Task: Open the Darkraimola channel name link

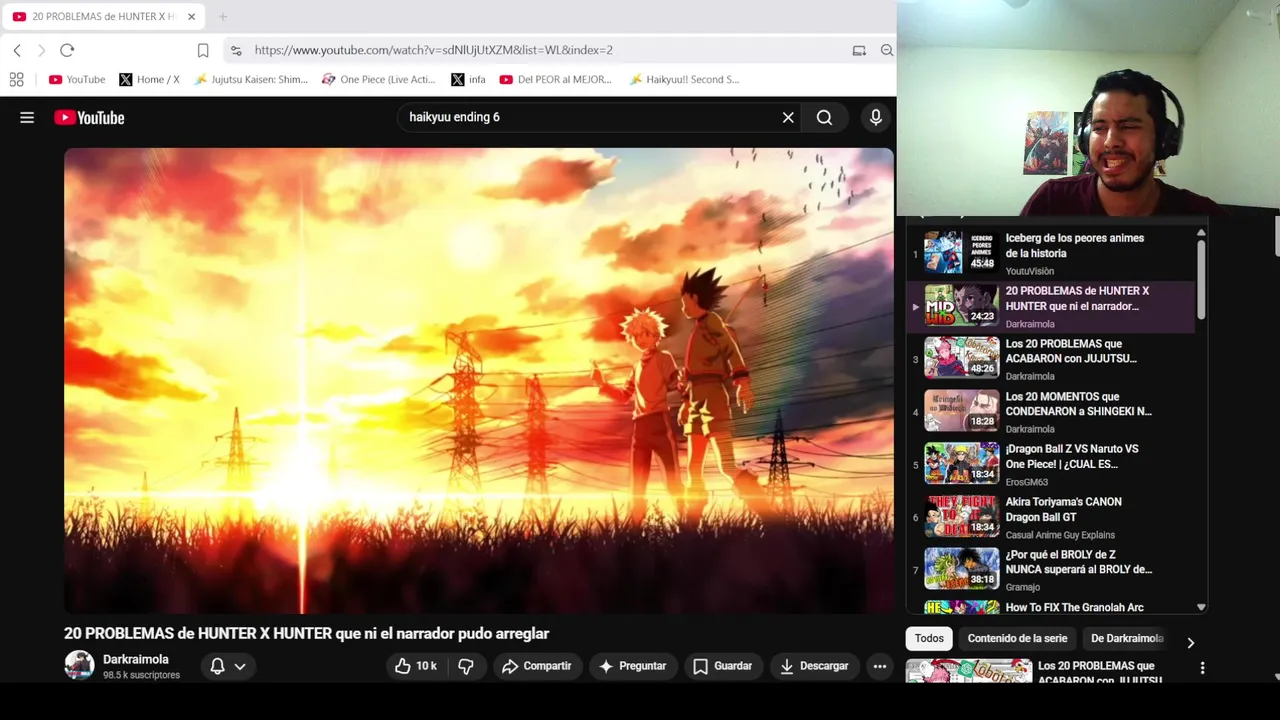Action: 136,659
